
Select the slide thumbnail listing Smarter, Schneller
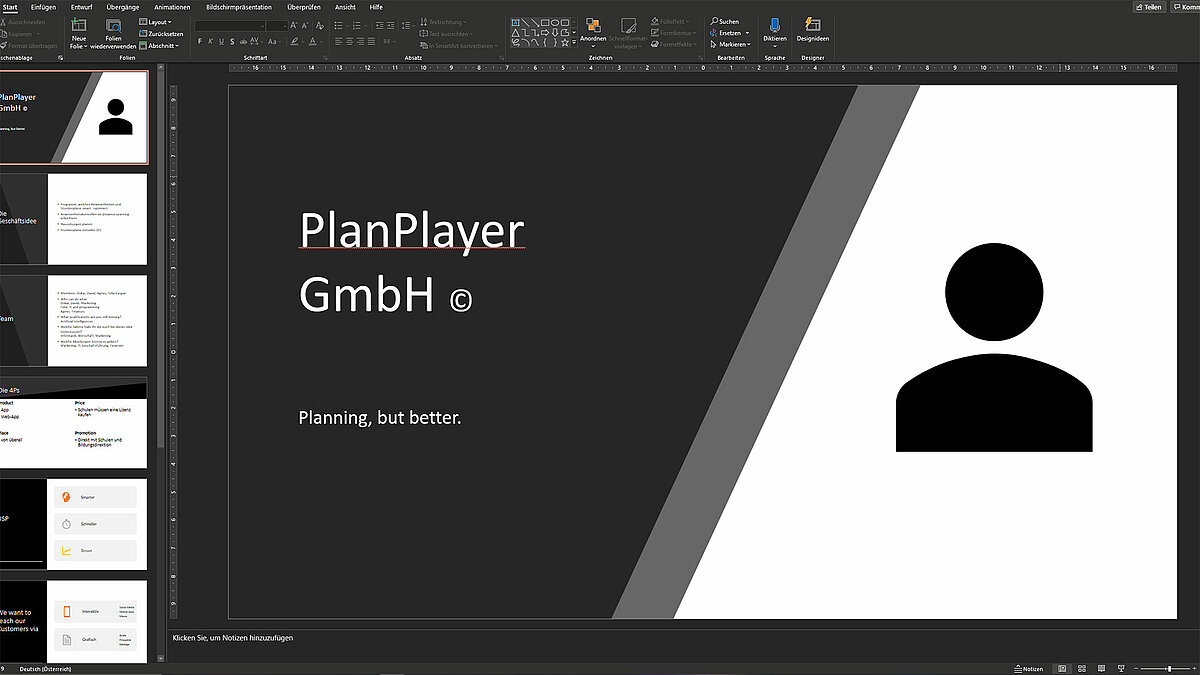click(73, 524)
